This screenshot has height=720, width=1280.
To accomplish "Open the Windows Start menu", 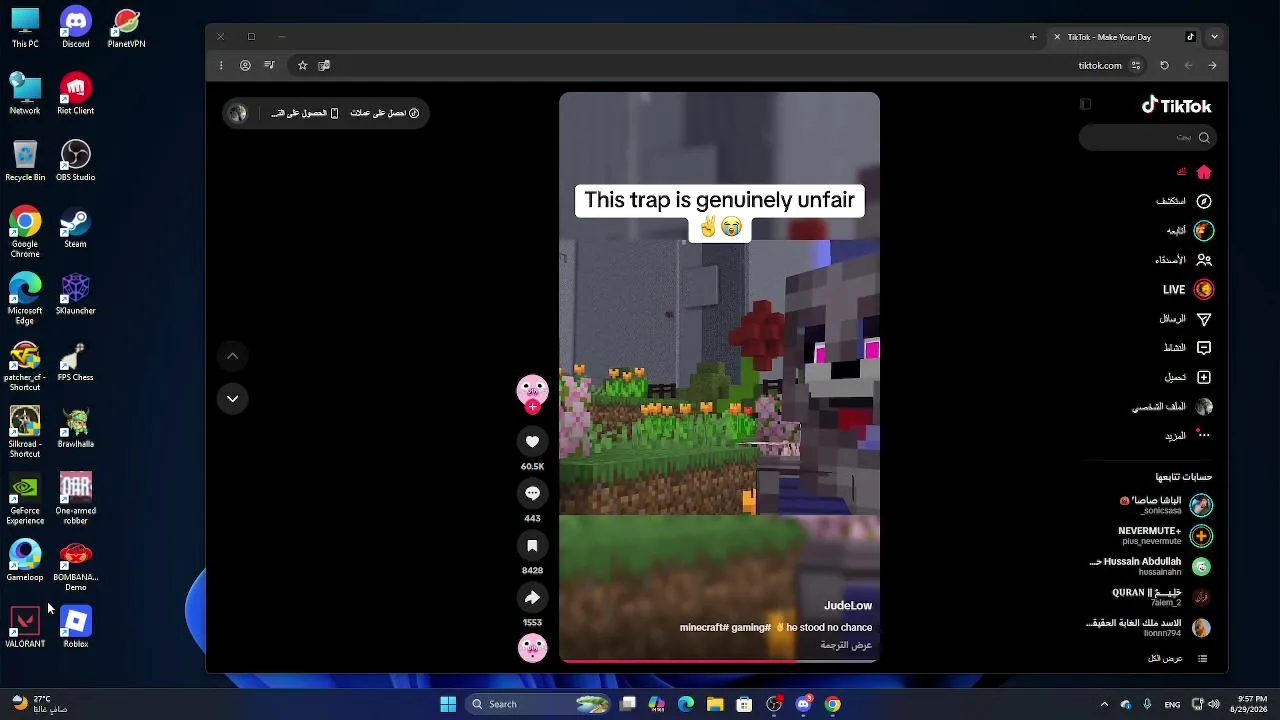I will (x=448, y=704).
